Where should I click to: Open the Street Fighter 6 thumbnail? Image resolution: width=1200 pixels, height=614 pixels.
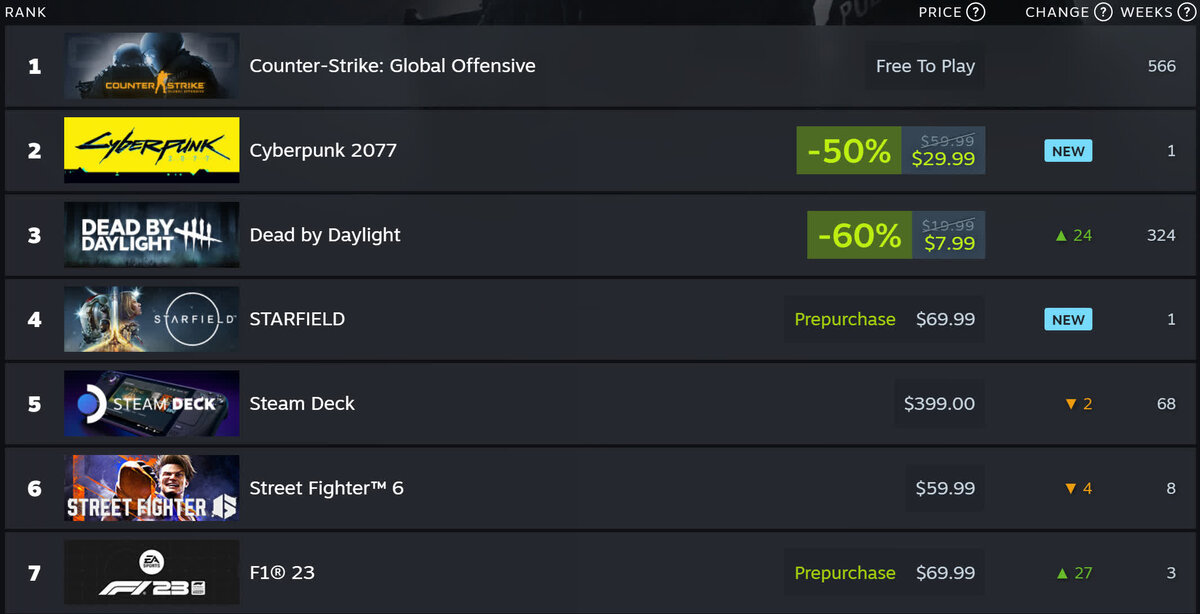(152, 488)
